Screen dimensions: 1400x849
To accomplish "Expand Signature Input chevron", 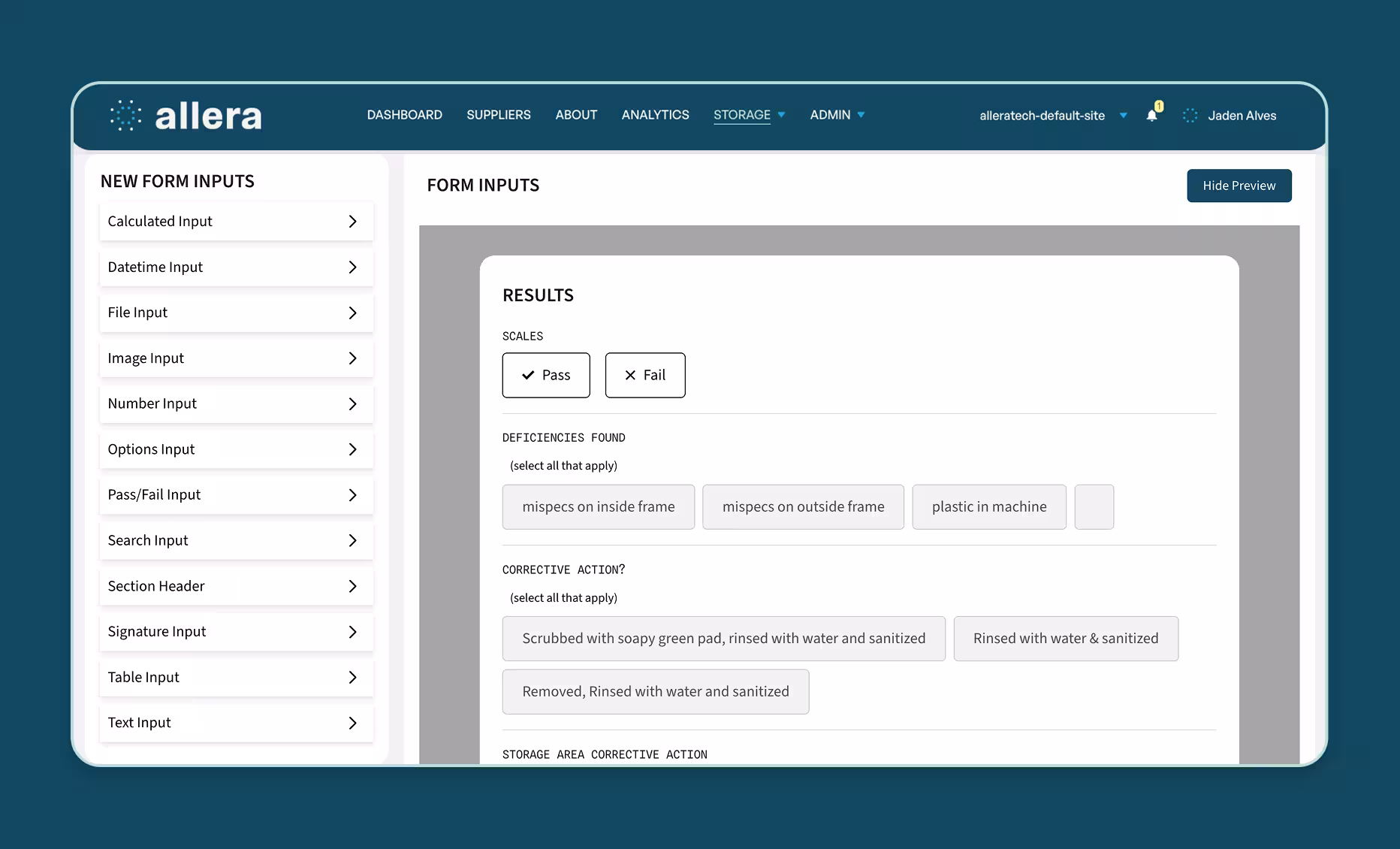I will [352, 632].
